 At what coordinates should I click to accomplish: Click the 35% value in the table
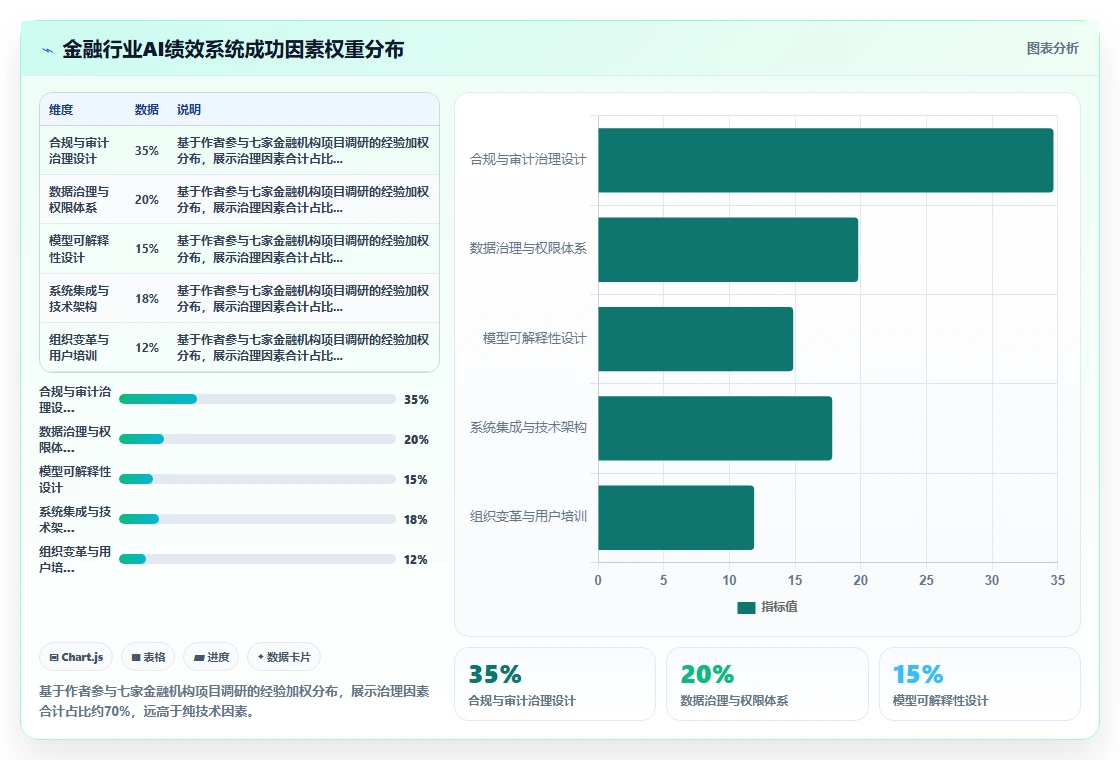pos(146,151)
